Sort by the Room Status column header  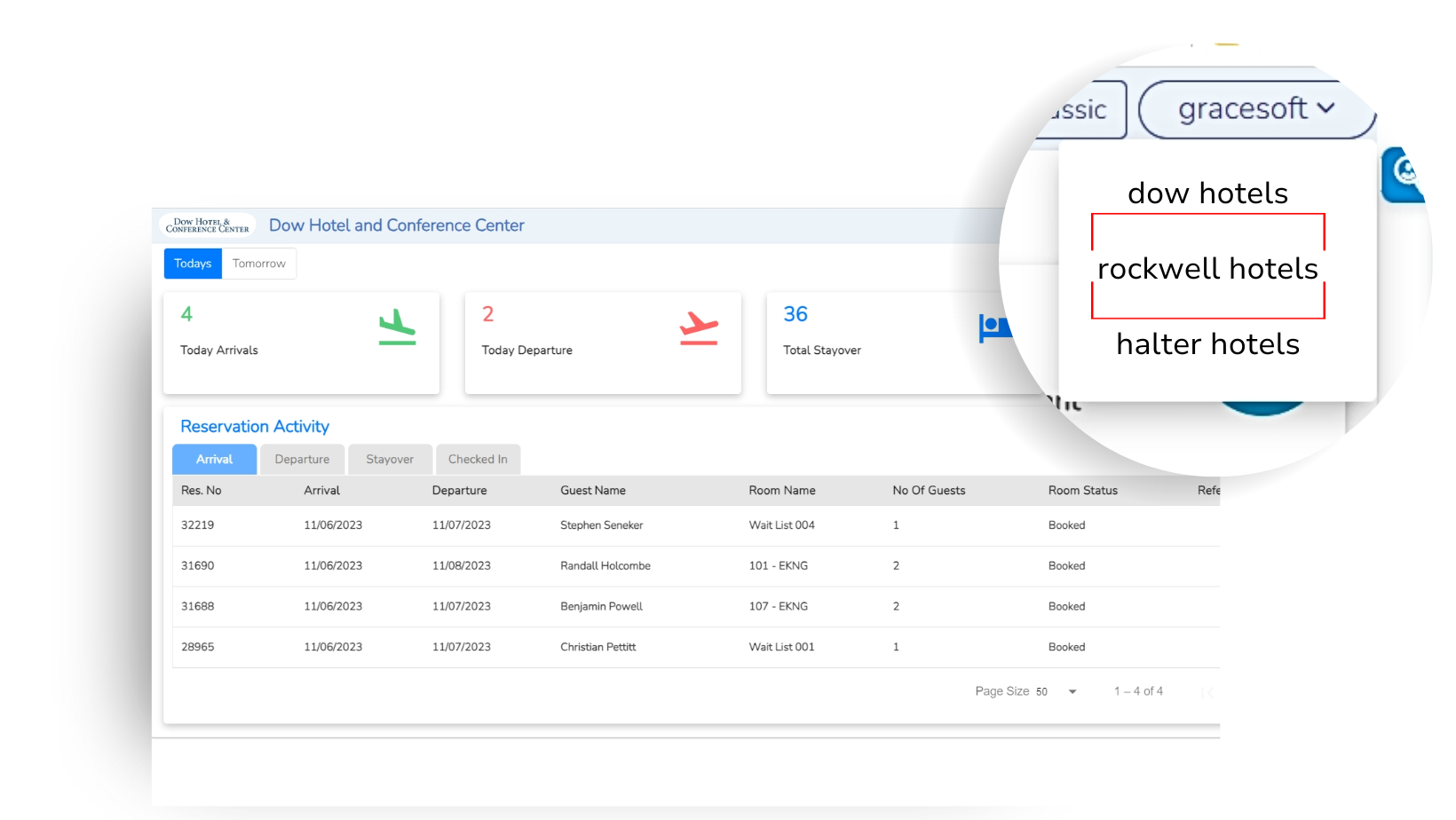[1083, 490]
